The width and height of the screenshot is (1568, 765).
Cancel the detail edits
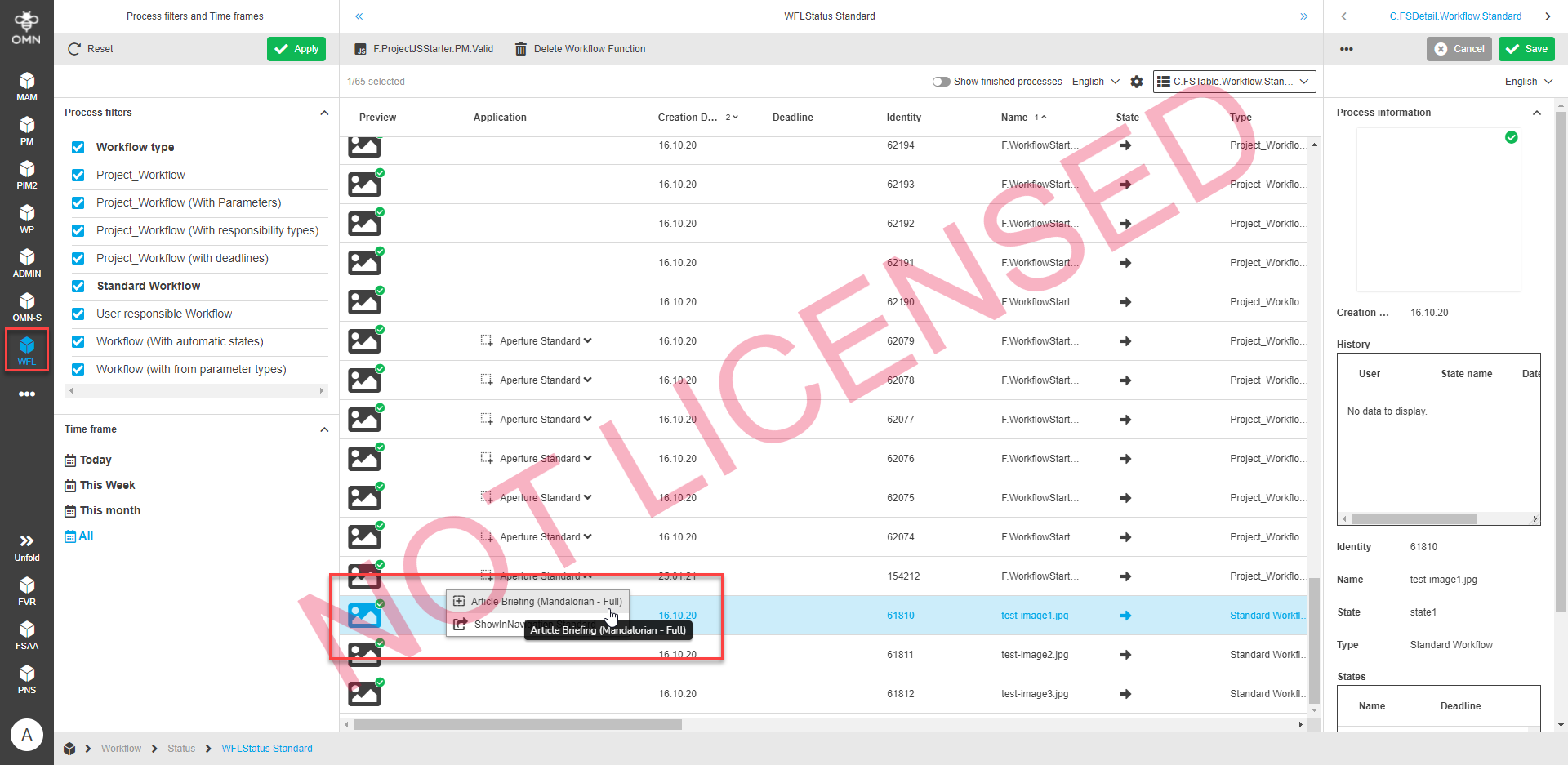point(1459,49)
